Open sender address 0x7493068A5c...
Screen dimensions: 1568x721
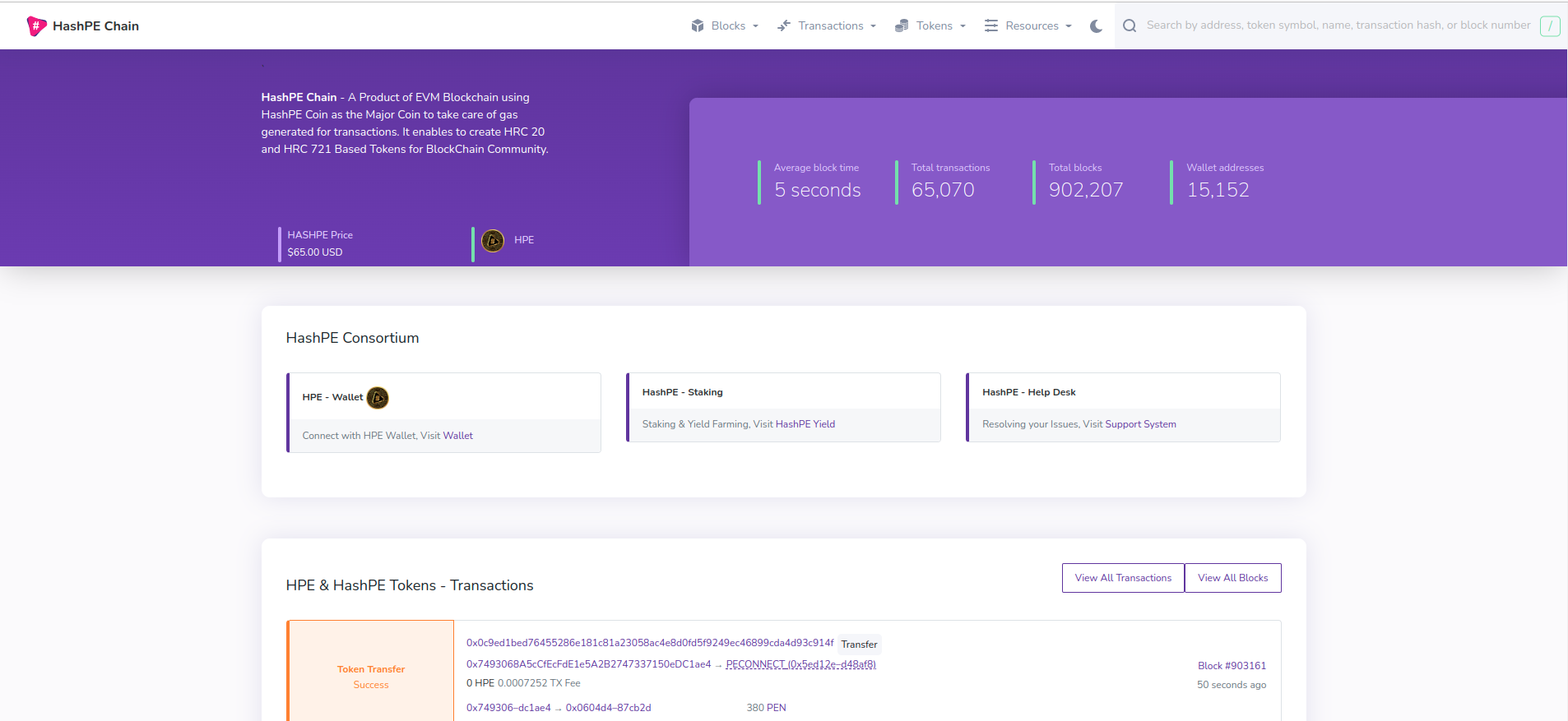point(589,664)
